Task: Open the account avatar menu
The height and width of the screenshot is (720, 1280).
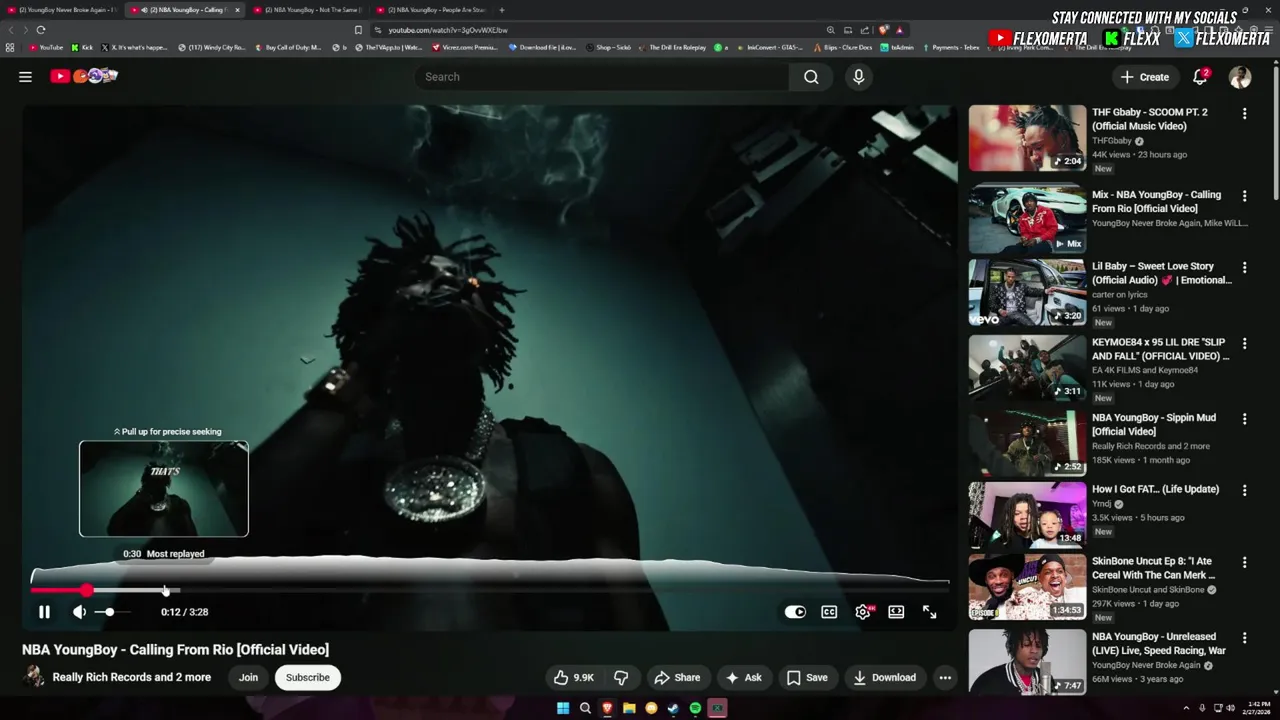Action: (x=1240, y=77)
